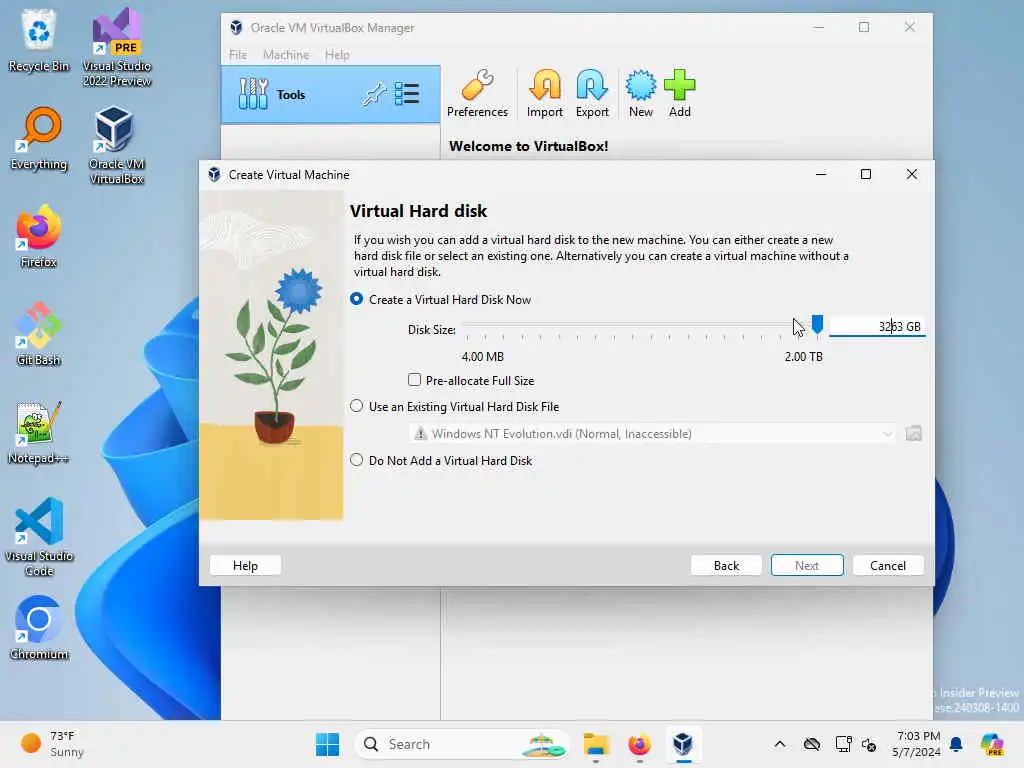Click the Export appliance icon
The height and width of the screenshot is (768, 1024).
coord(592,94)
